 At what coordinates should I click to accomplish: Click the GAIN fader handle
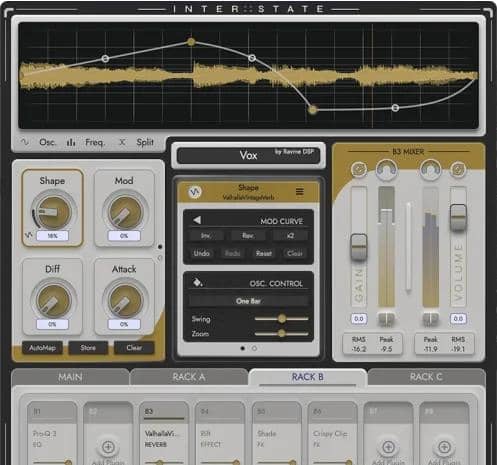[x=359, y=247]
